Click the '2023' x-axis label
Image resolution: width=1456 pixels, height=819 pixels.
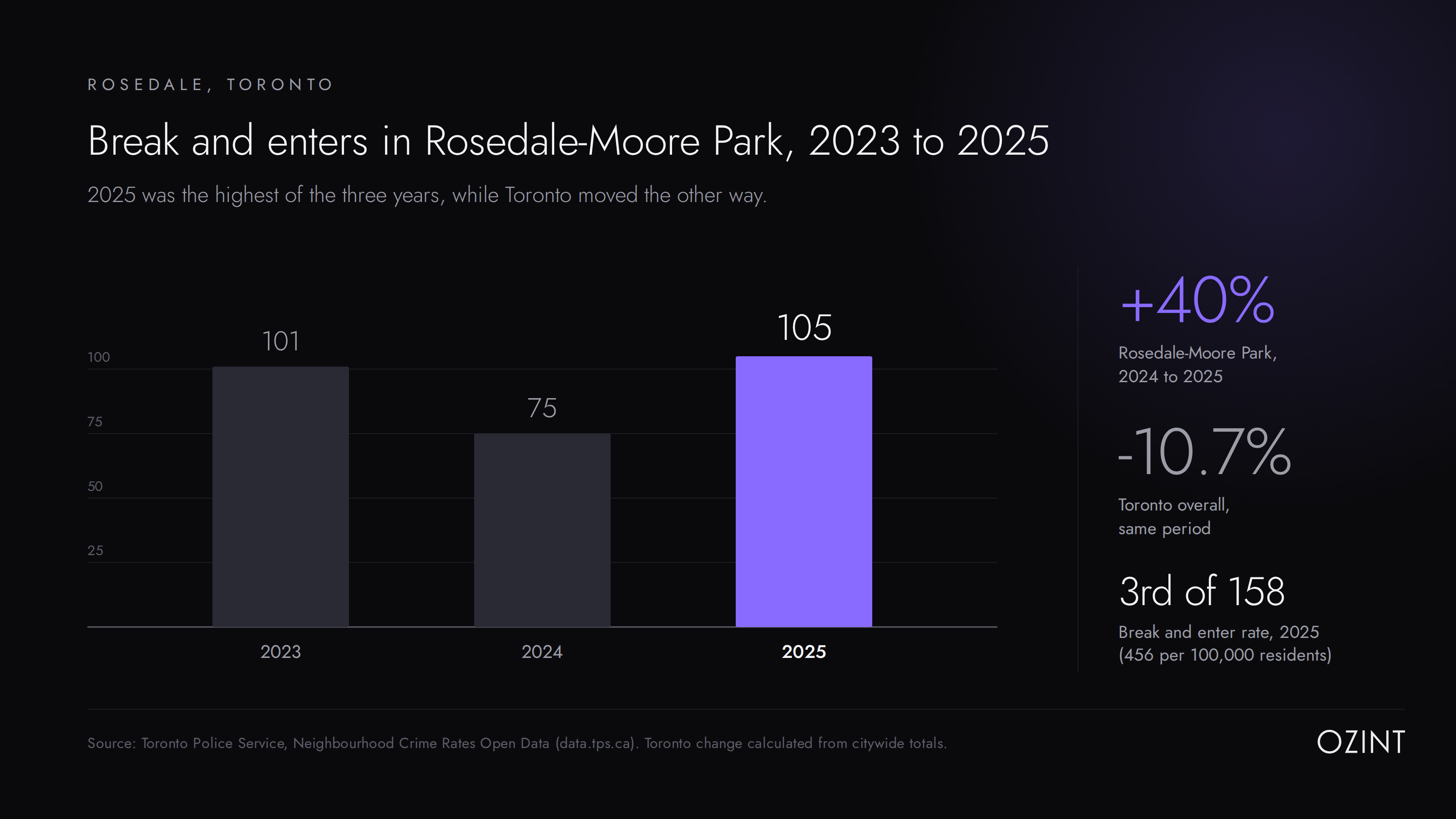(280, 652)
